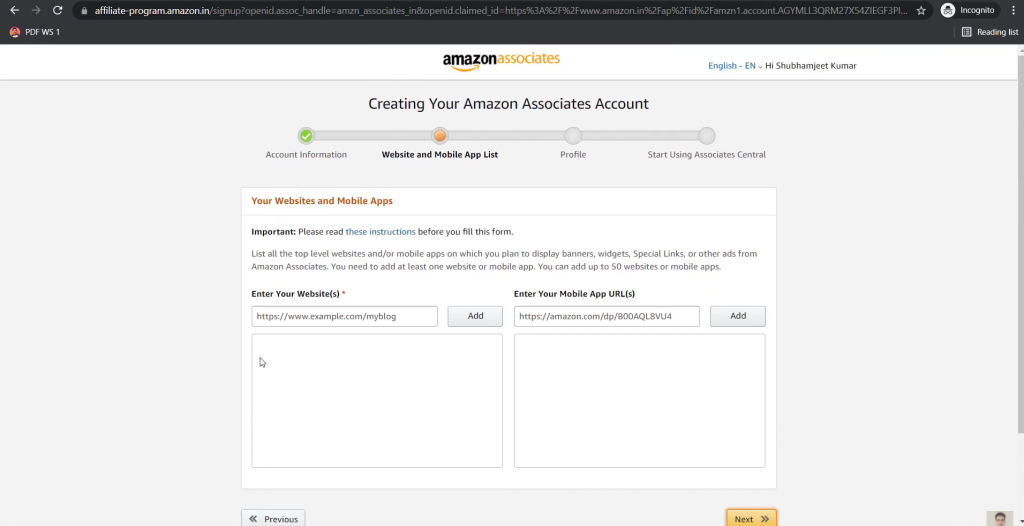Click the padlock site info icon
This screenshot has height=526, width=1024.
coord(84,10)
